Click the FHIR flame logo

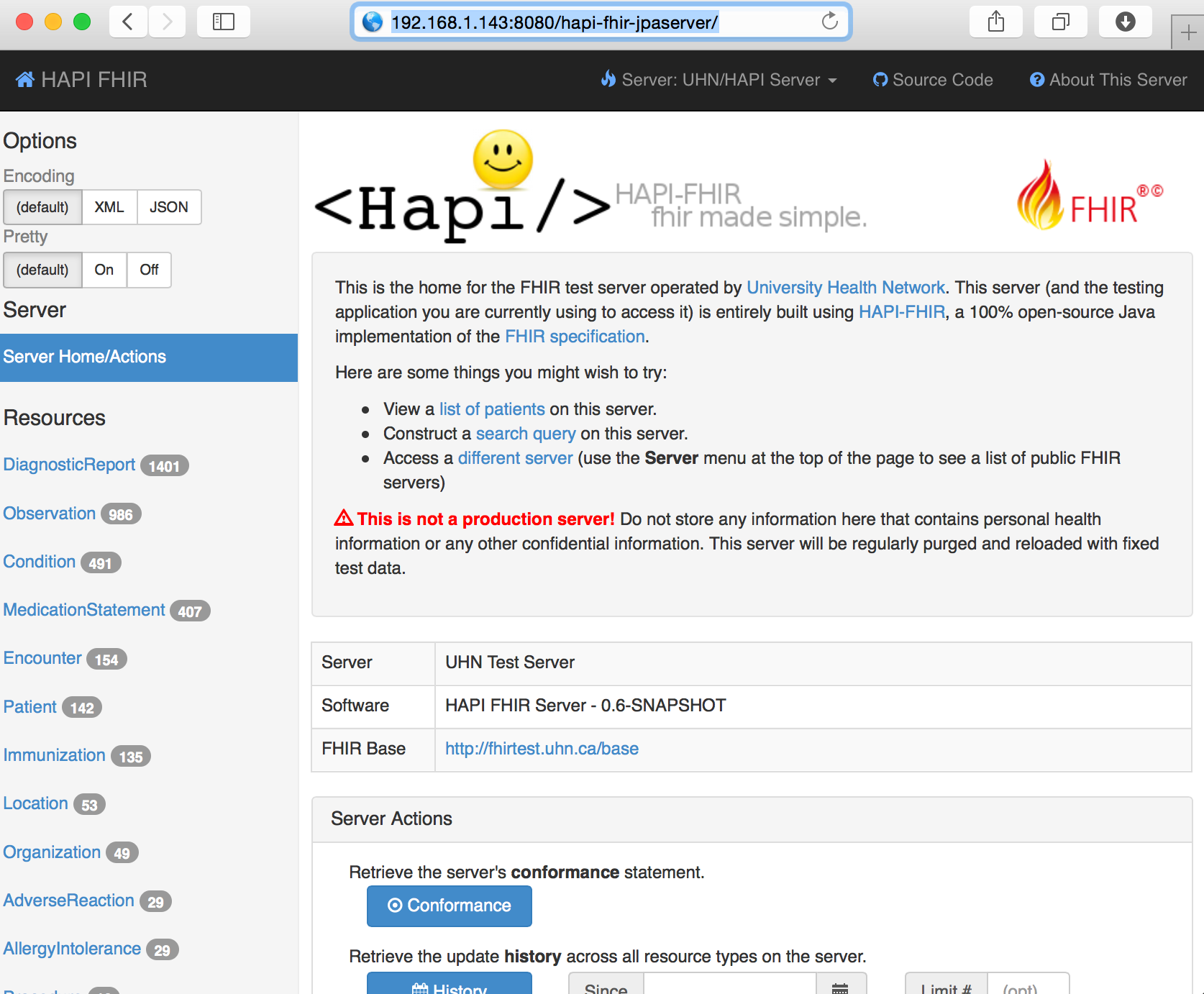tap(1089, 195)
